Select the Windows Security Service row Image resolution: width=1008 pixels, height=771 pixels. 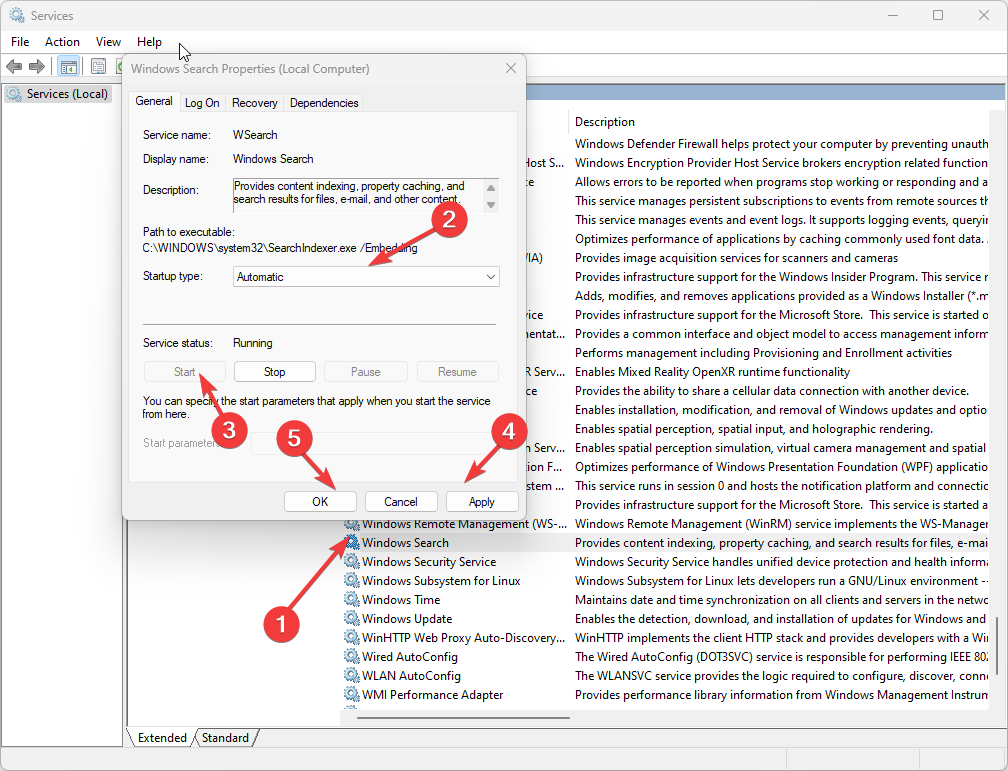[x=665, y=561]
